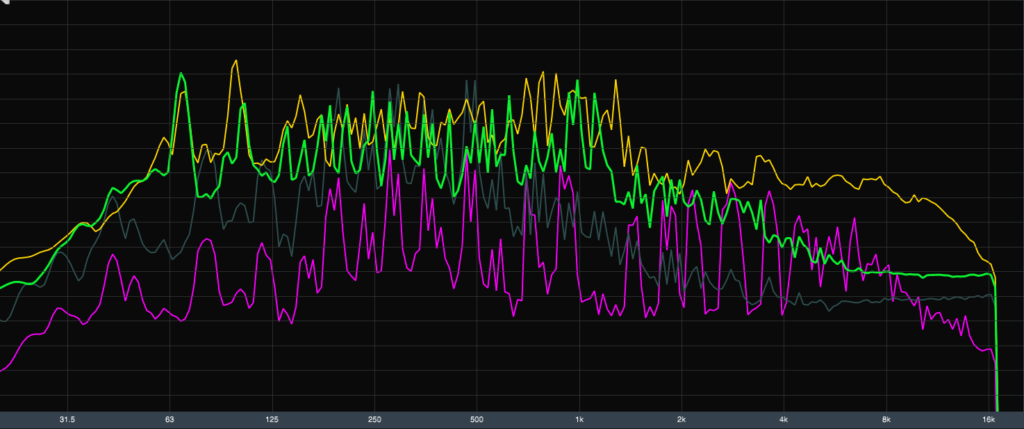Select the yellow curve's plateau between 4k and 8k
The width and height of the screenshot is (1024, 429).
[830, 181]
